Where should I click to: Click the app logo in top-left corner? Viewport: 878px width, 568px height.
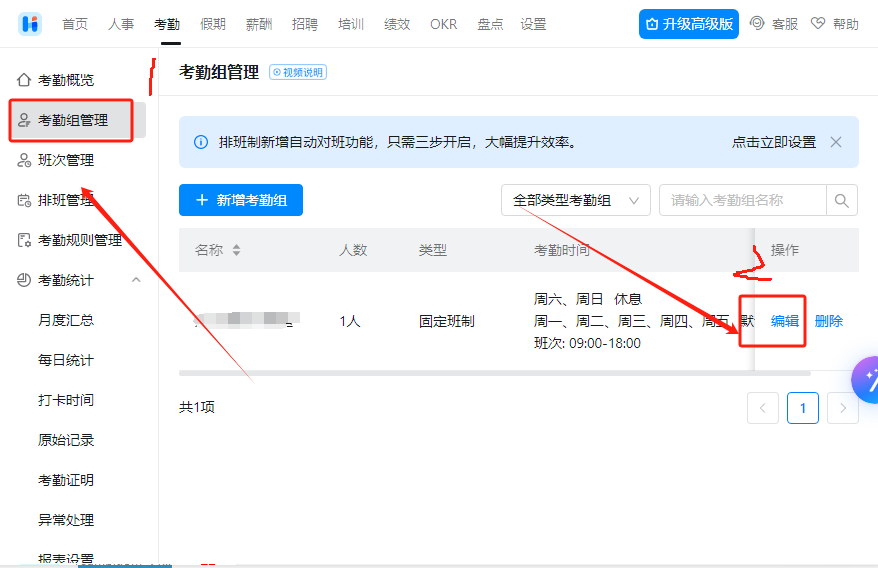pos(29,24)
